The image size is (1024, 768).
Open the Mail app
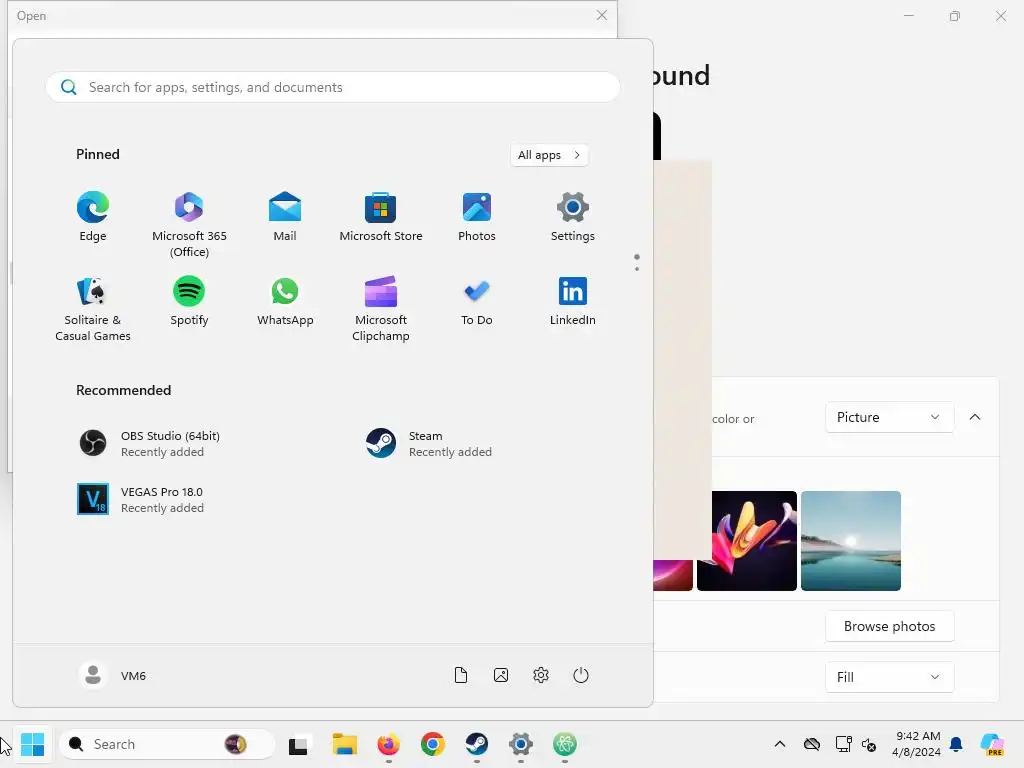click(x=285, y=217)
